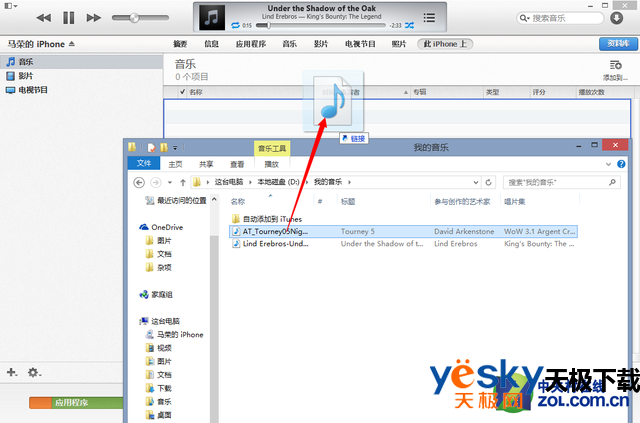Image resolution: width=640 pixels, height=423 pixels.
Task: Click 这台电脑 in the address bar
Action: pyautogui.click(x=229, y=182)
